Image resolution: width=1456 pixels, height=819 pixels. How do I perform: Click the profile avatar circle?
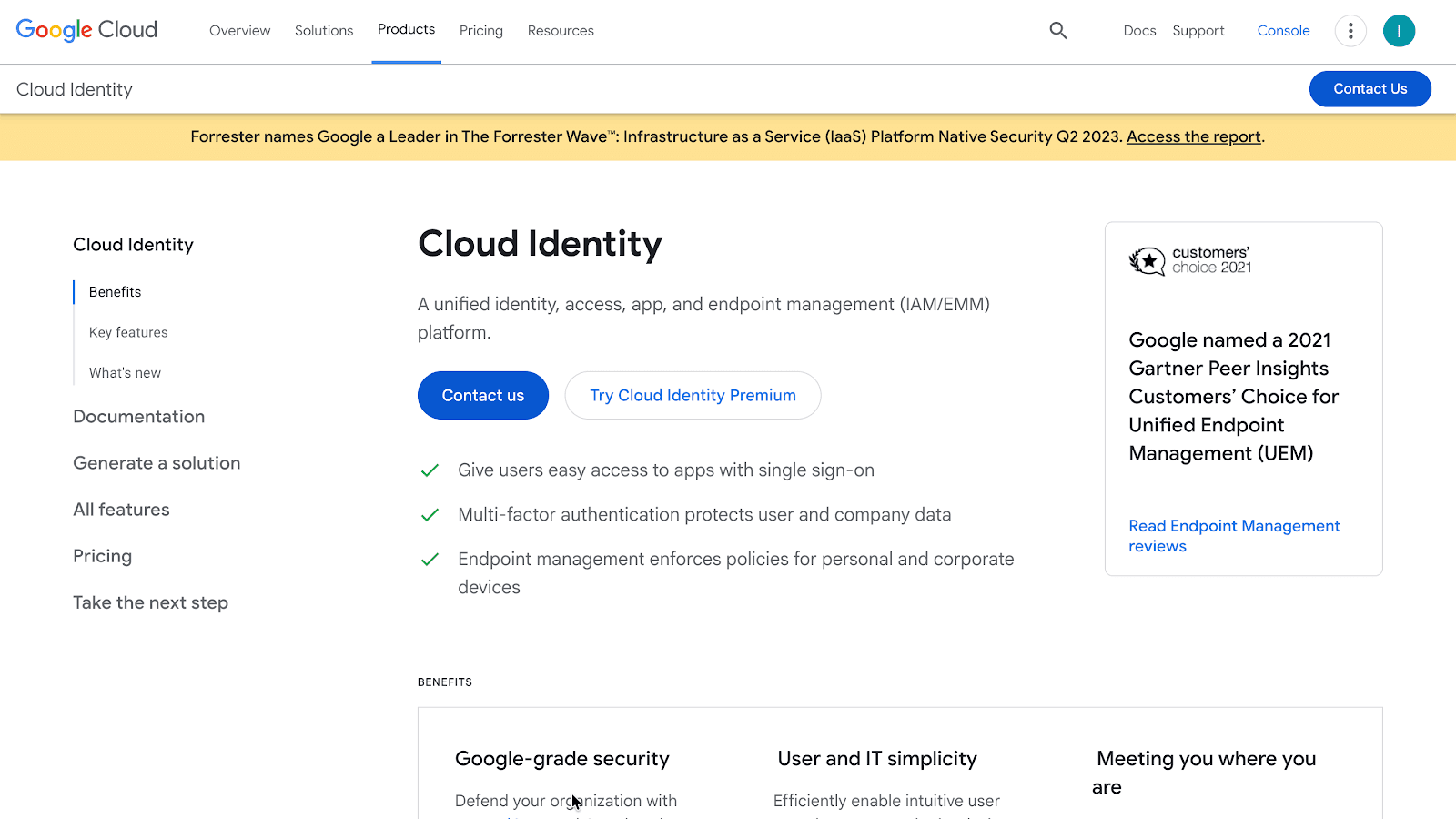tap(1399, 30)
